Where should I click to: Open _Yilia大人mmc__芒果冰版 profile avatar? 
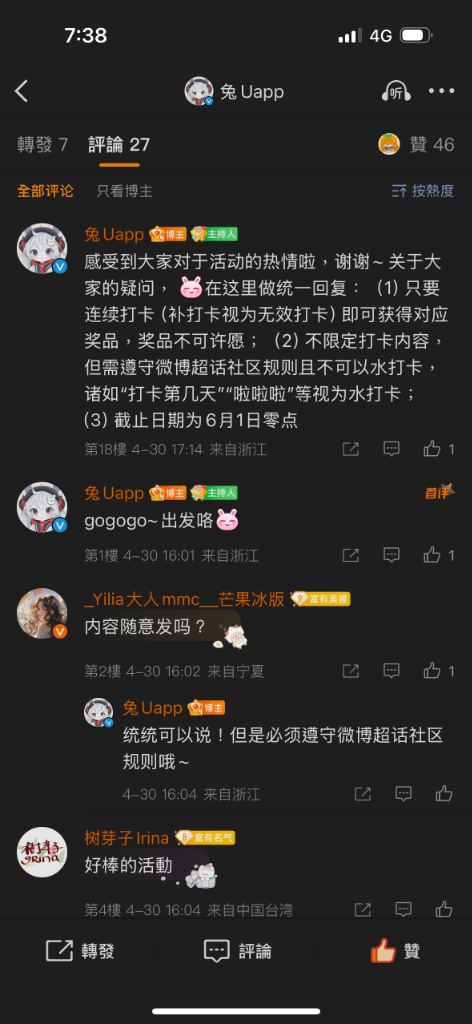click(x=42, y=613)
